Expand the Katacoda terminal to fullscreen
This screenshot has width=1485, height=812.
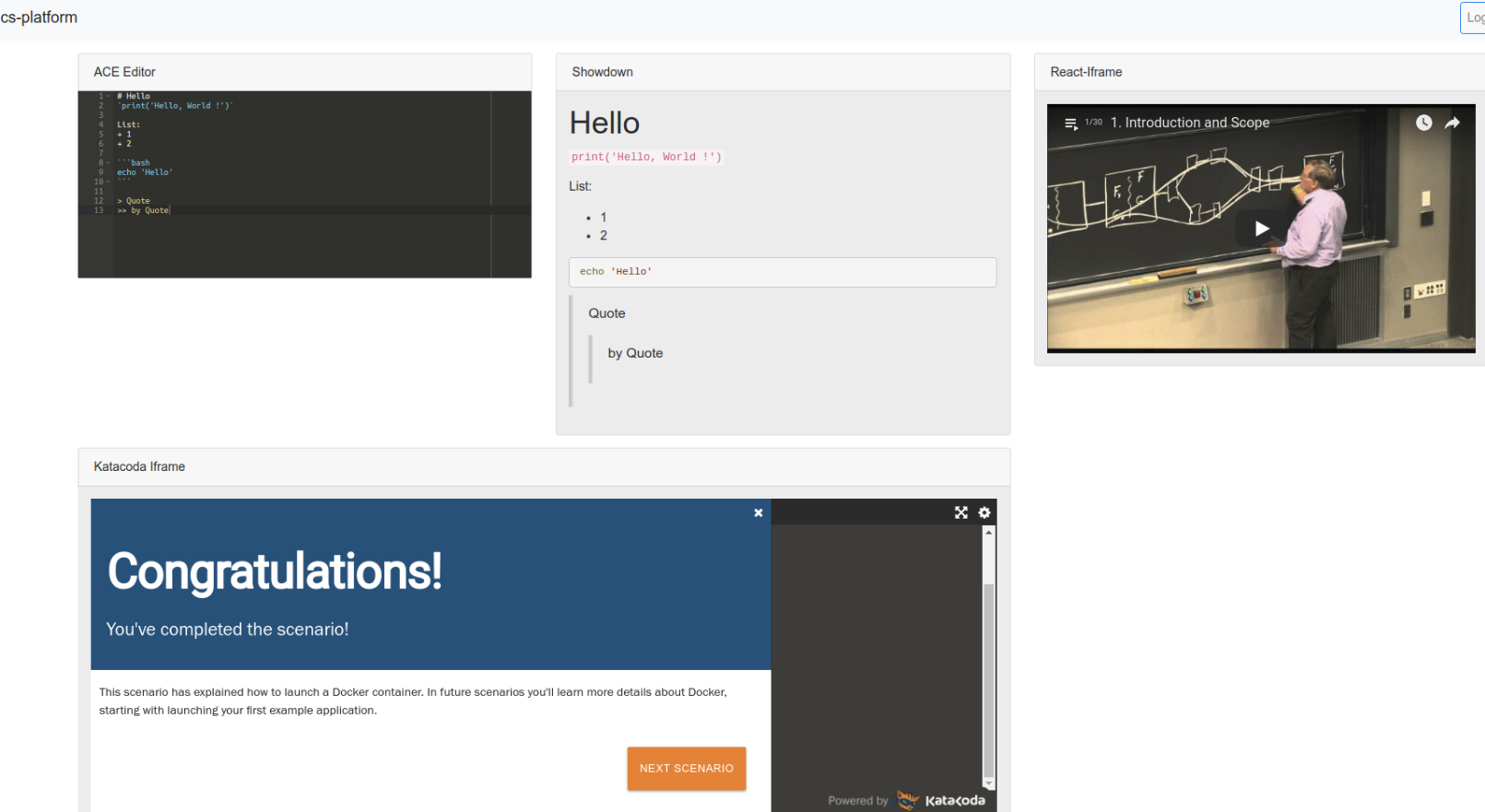[961, 512]
